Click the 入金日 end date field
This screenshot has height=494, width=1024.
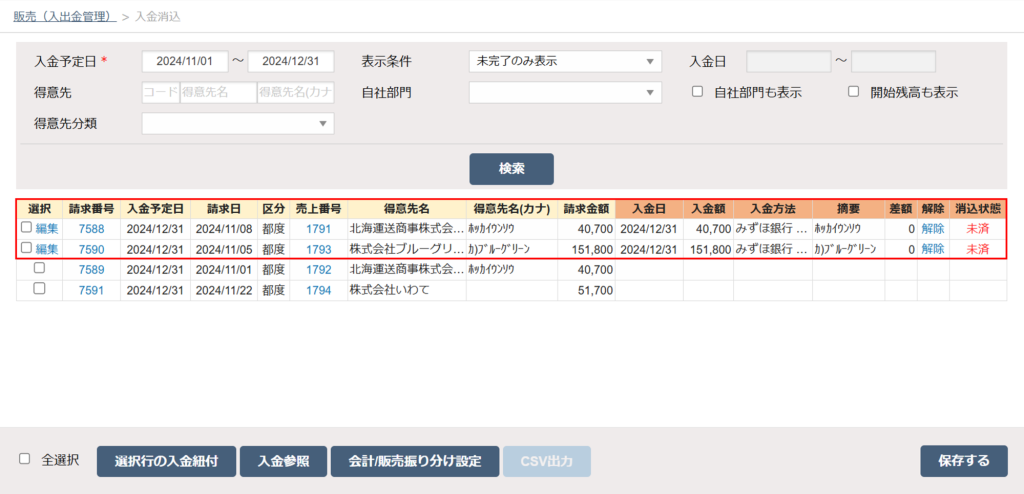[893, 61]
